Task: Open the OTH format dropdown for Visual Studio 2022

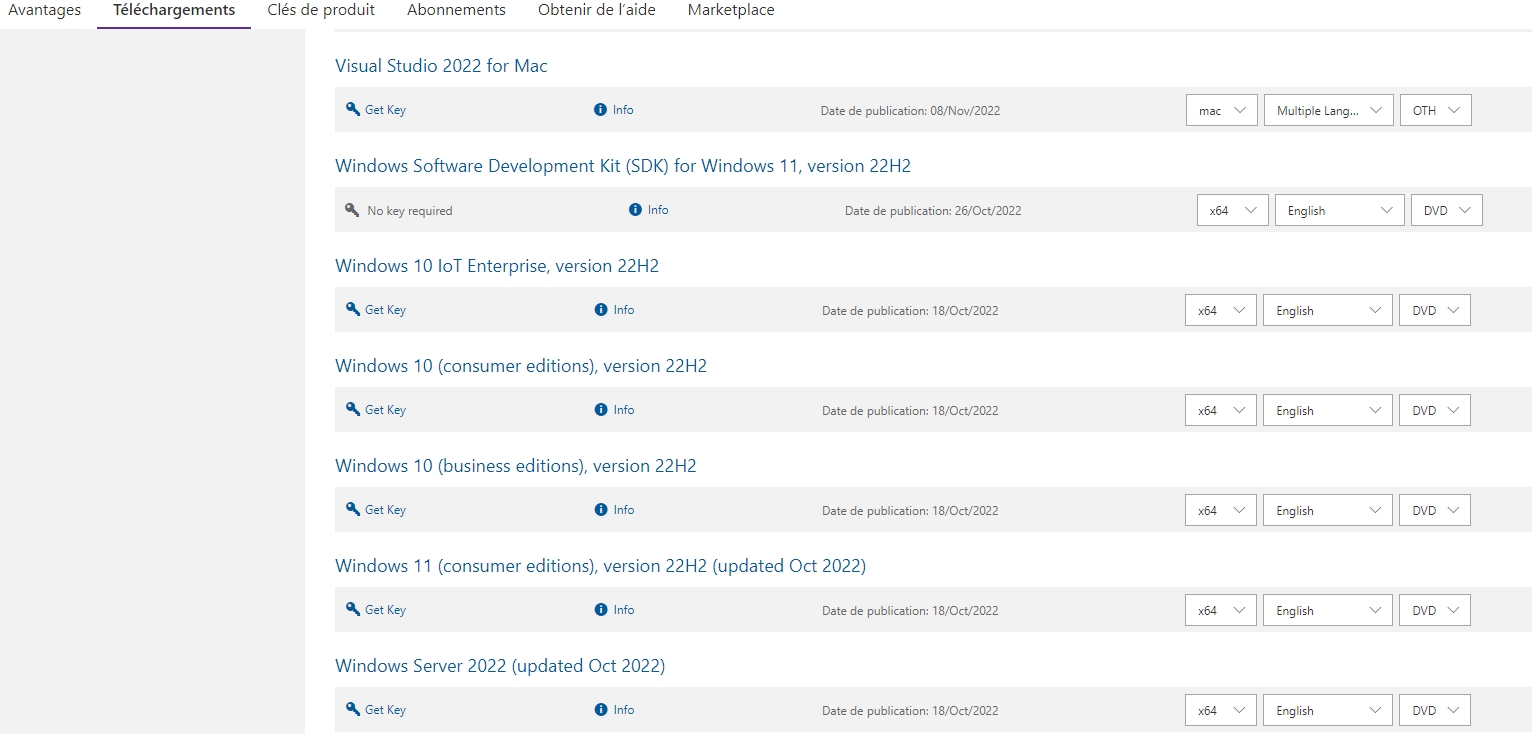Action: (x=1436, y=110)
